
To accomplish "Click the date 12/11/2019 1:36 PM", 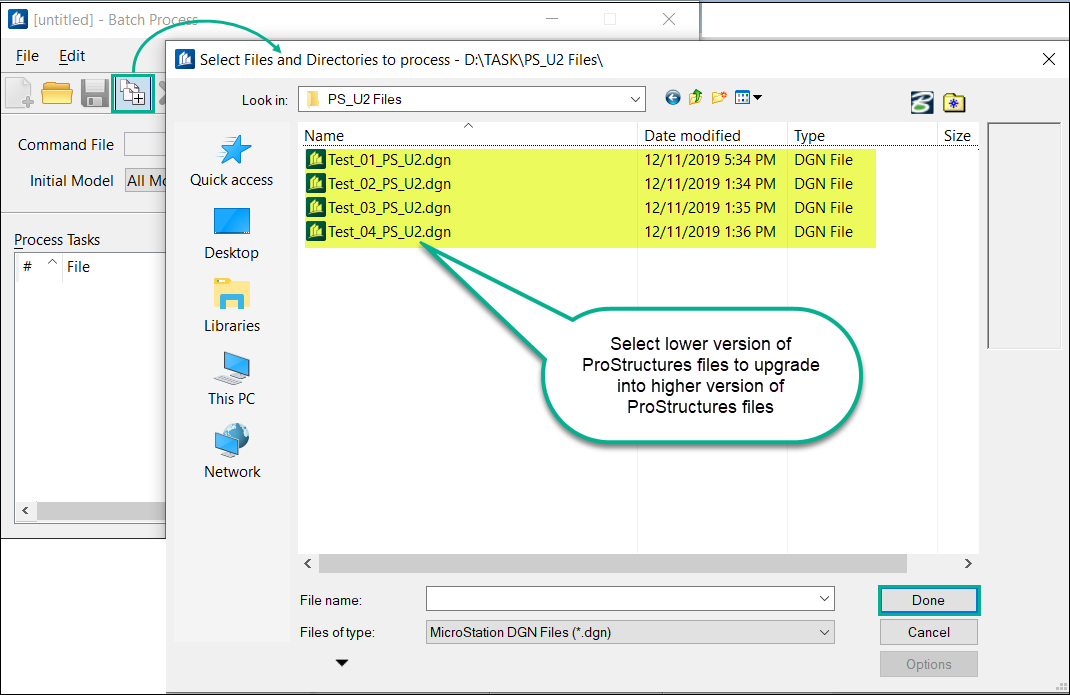I will pos(710,231).
